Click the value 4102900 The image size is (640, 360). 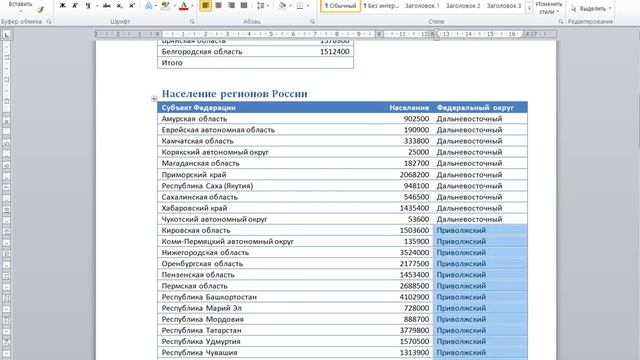(x=414, y=297)
